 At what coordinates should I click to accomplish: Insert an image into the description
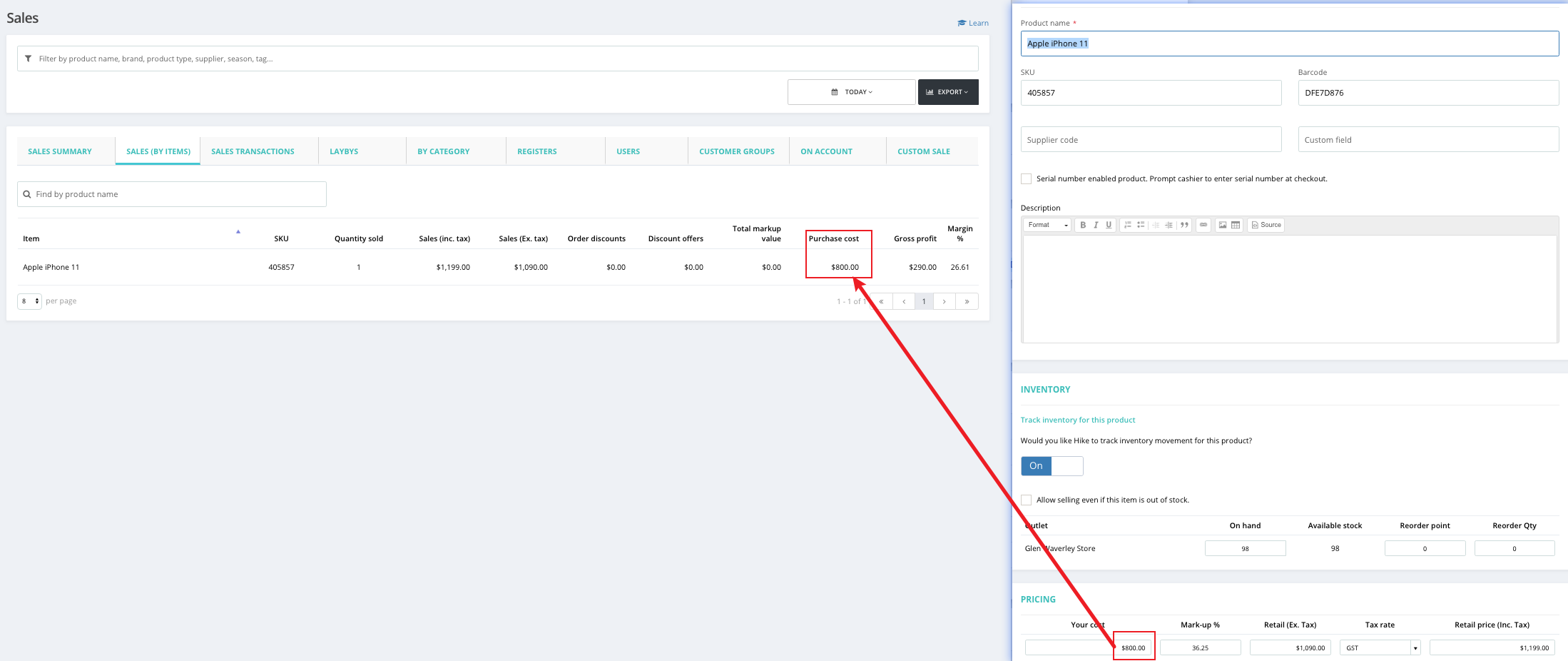pos(1223,225)
